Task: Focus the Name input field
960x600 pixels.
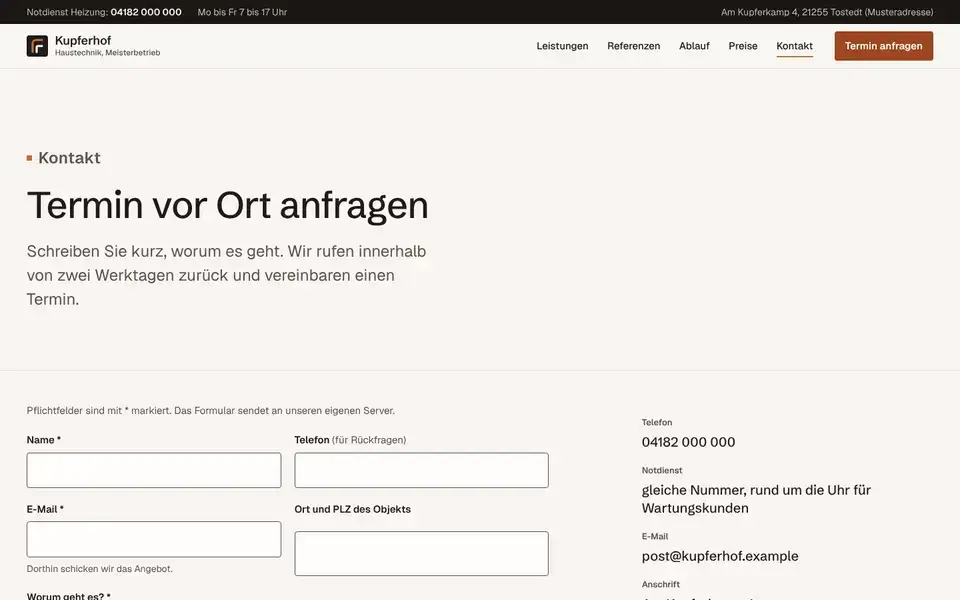Action: pyautogui.click(x=154, y=470)
